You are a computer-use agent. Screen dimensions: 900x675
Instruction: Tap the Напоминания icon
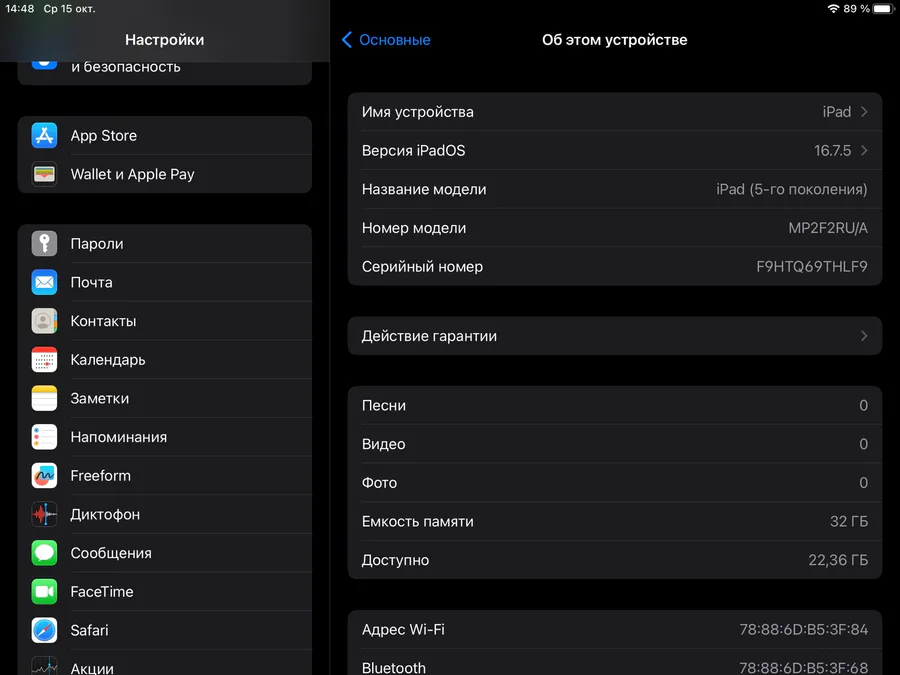click(44, 437)
